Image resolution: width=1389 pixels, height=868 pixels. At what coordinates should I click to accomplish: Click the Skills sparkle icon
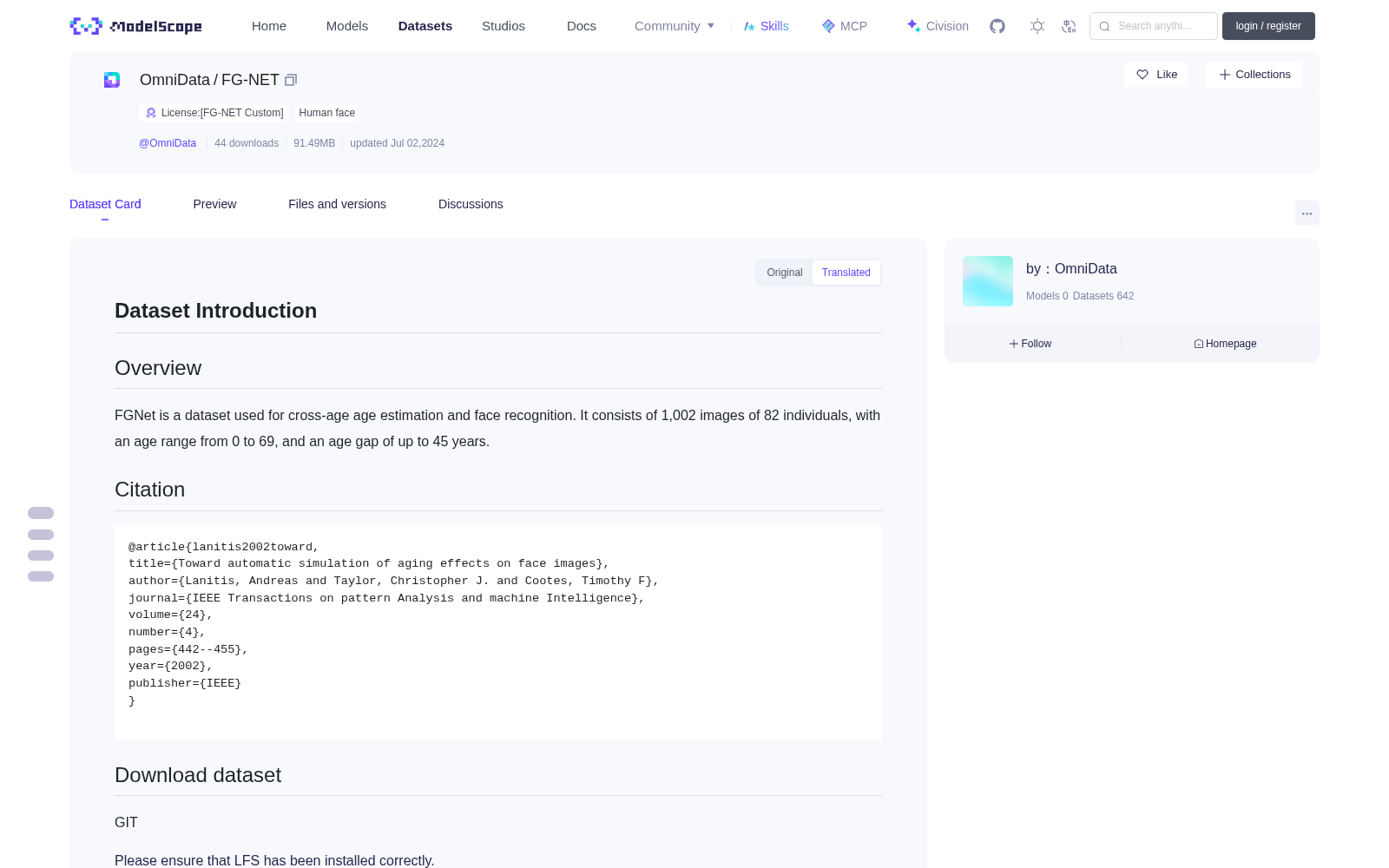tap(749, 26)
